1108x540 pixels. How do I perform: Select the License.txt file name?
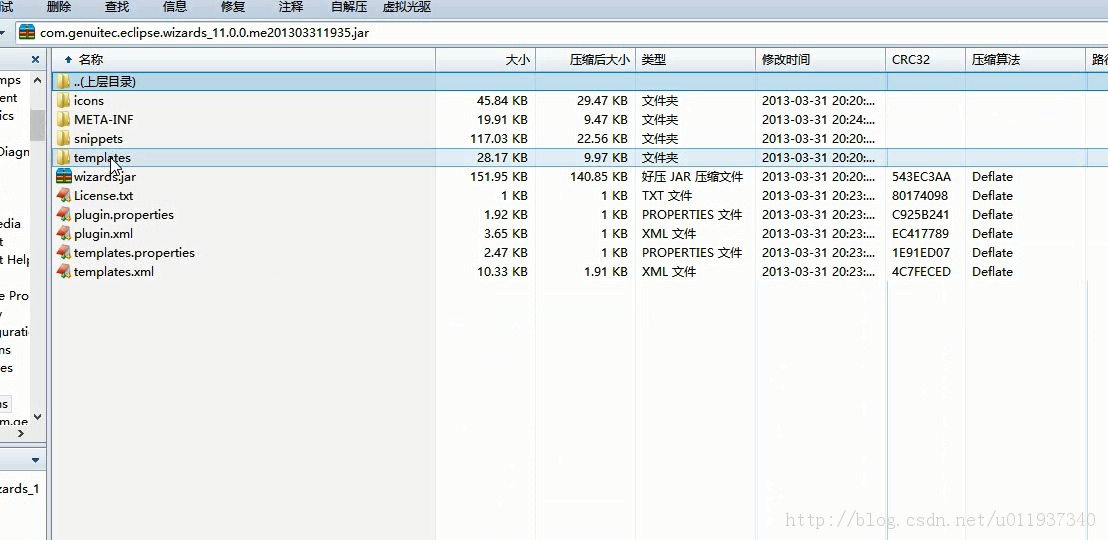coord(103,196)
